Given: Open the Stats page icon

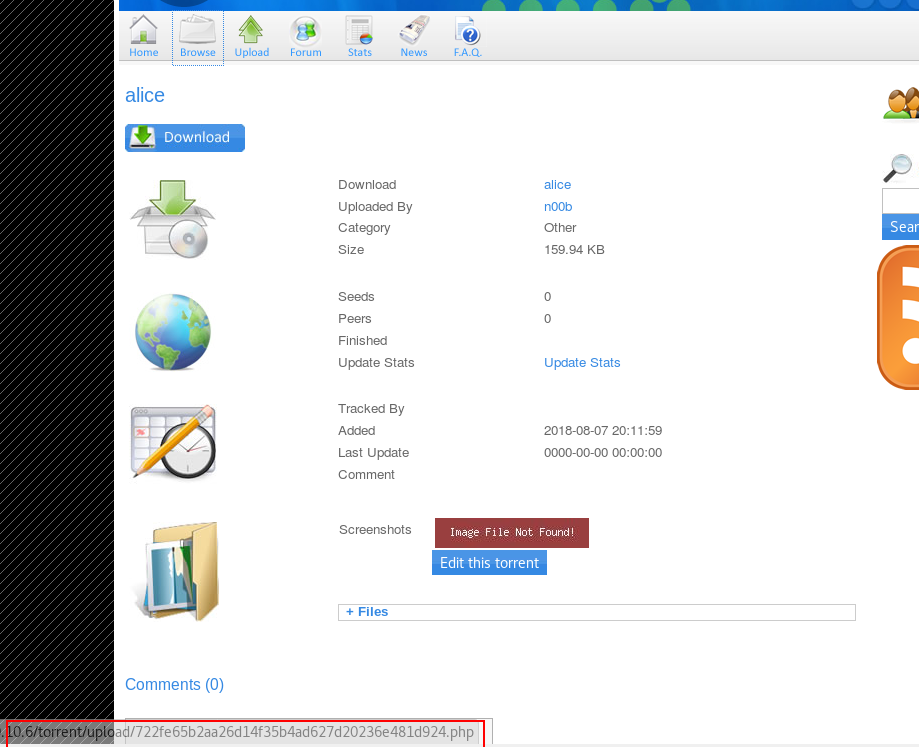Looking at the screenshot, I should point(359,36).
